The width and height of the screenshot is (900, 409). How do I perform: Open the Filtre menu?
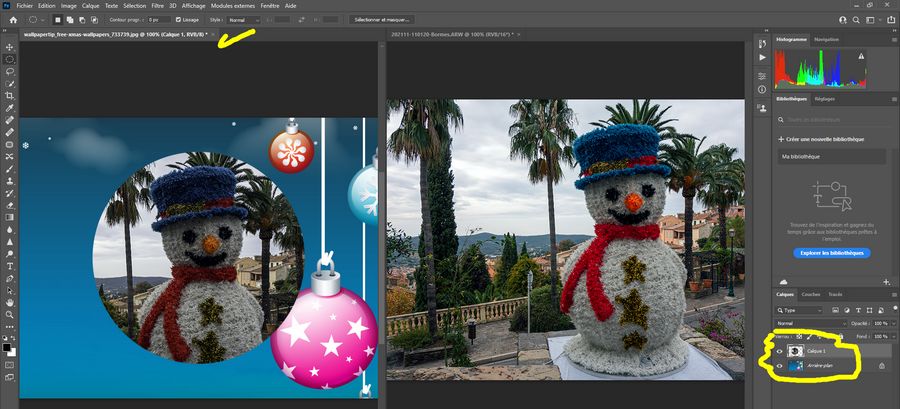(157, 5)
